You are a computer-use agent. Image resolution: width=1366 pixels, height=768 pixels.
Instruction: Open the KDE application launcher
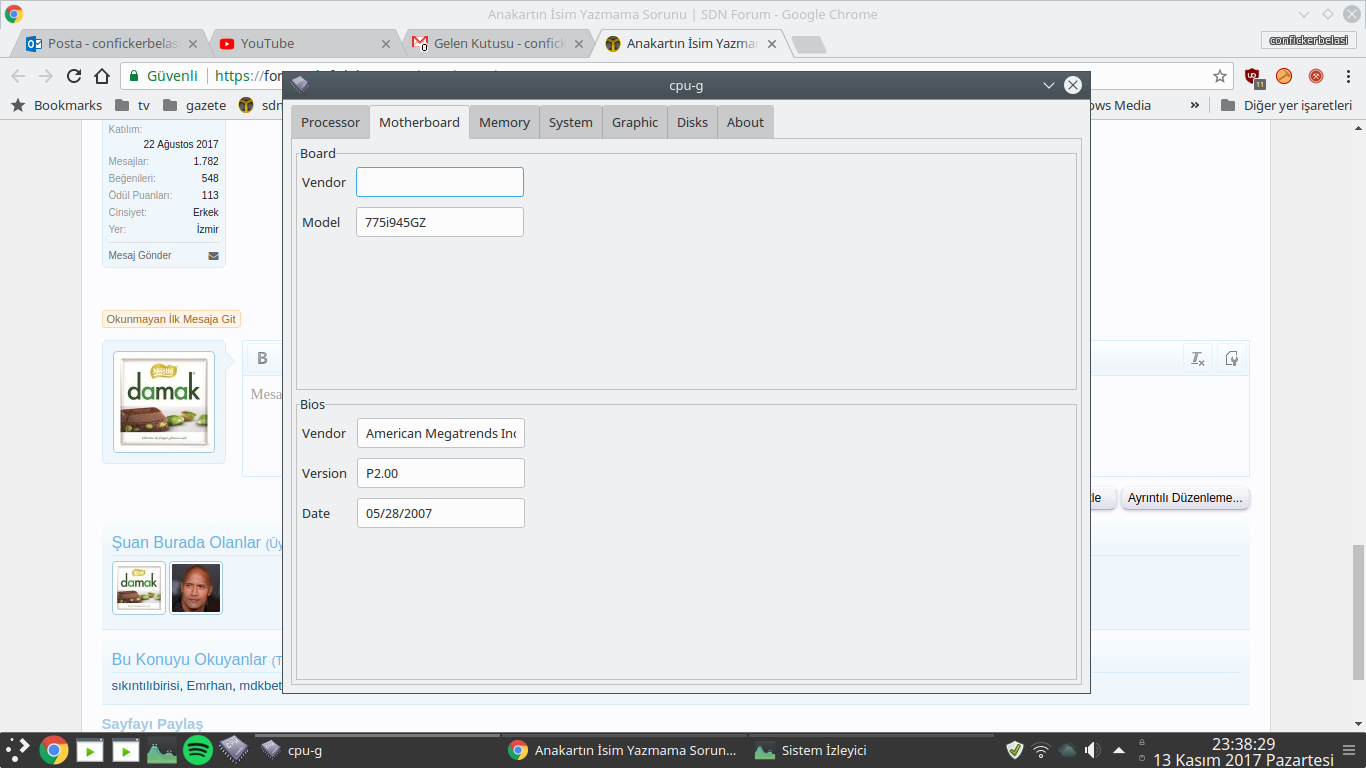pos(18,750)
